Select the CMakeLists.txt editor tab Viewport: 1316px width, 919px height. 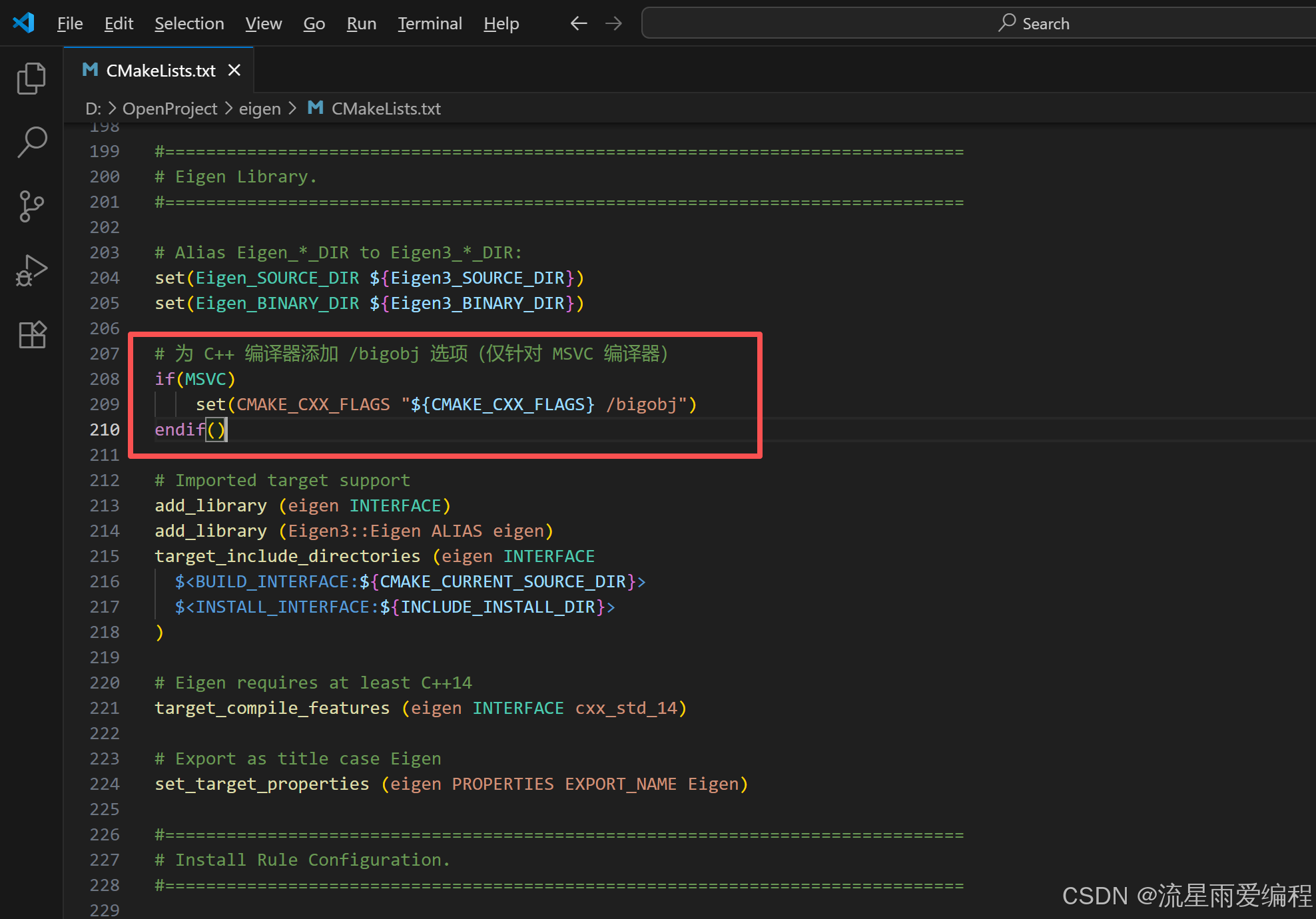pos(161,70)
